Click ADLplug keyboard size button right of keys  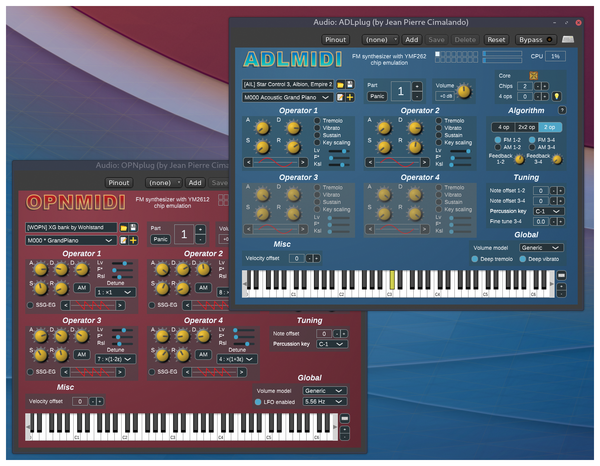[x=561, y=275]
